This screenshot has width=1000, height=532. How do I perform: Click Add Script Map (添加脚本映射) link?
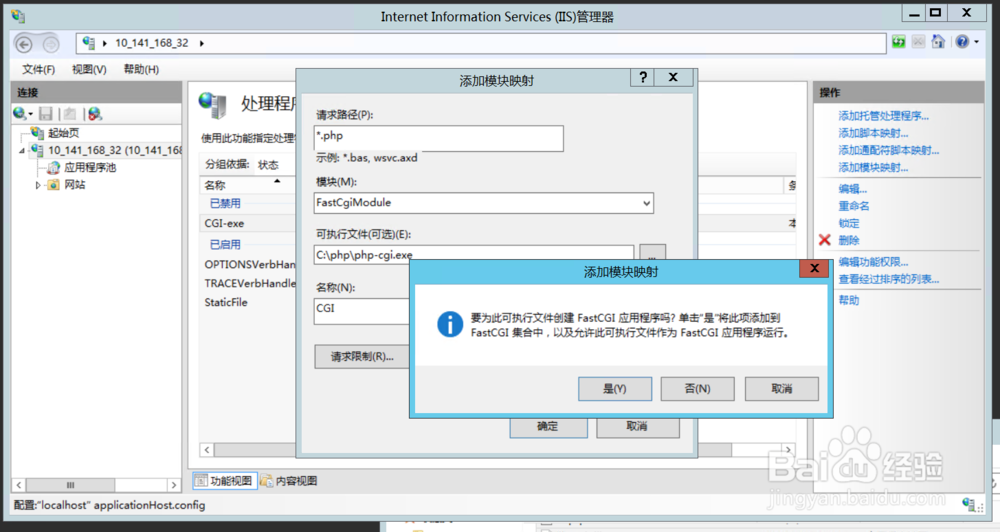(x=873, y=133)
